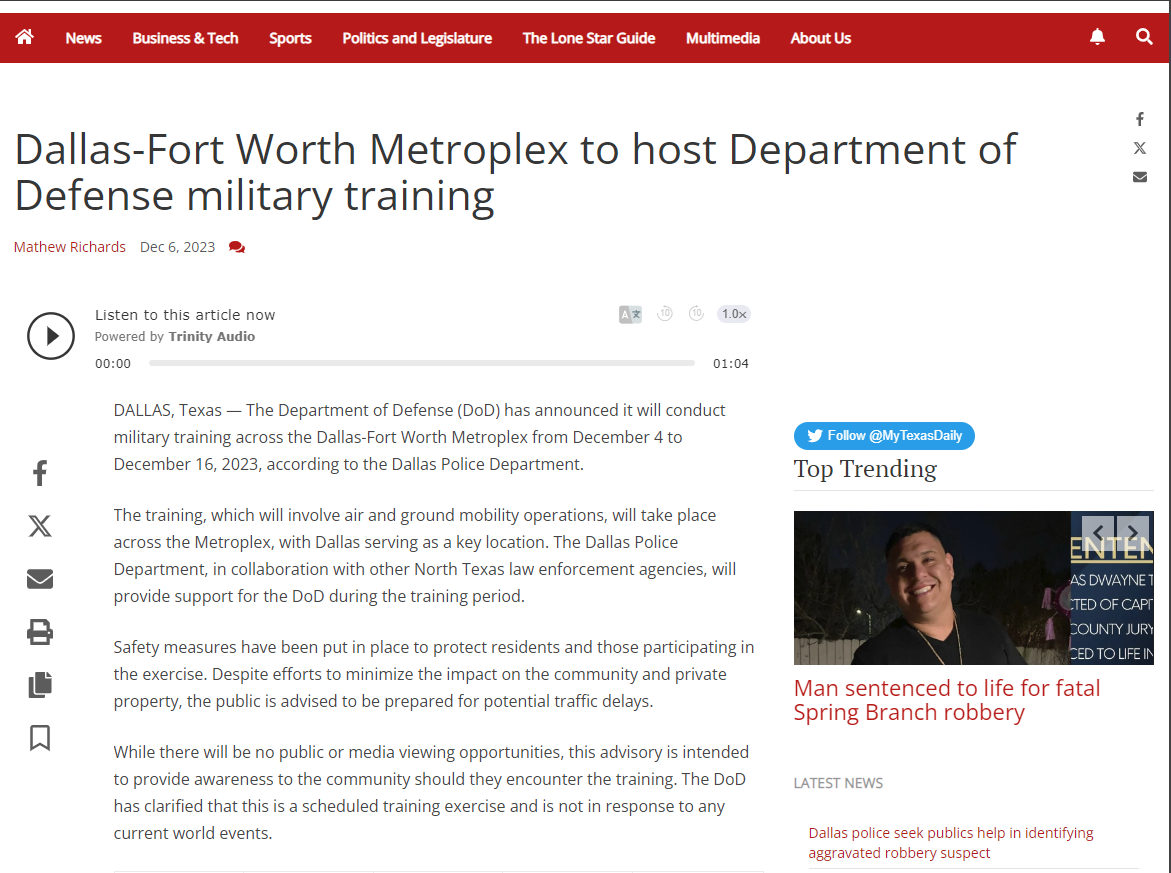Select the 'Top Trending' heading
The width and height of the screenshot is (1171, 873).
pyautogui.click(x=865, y=469)
